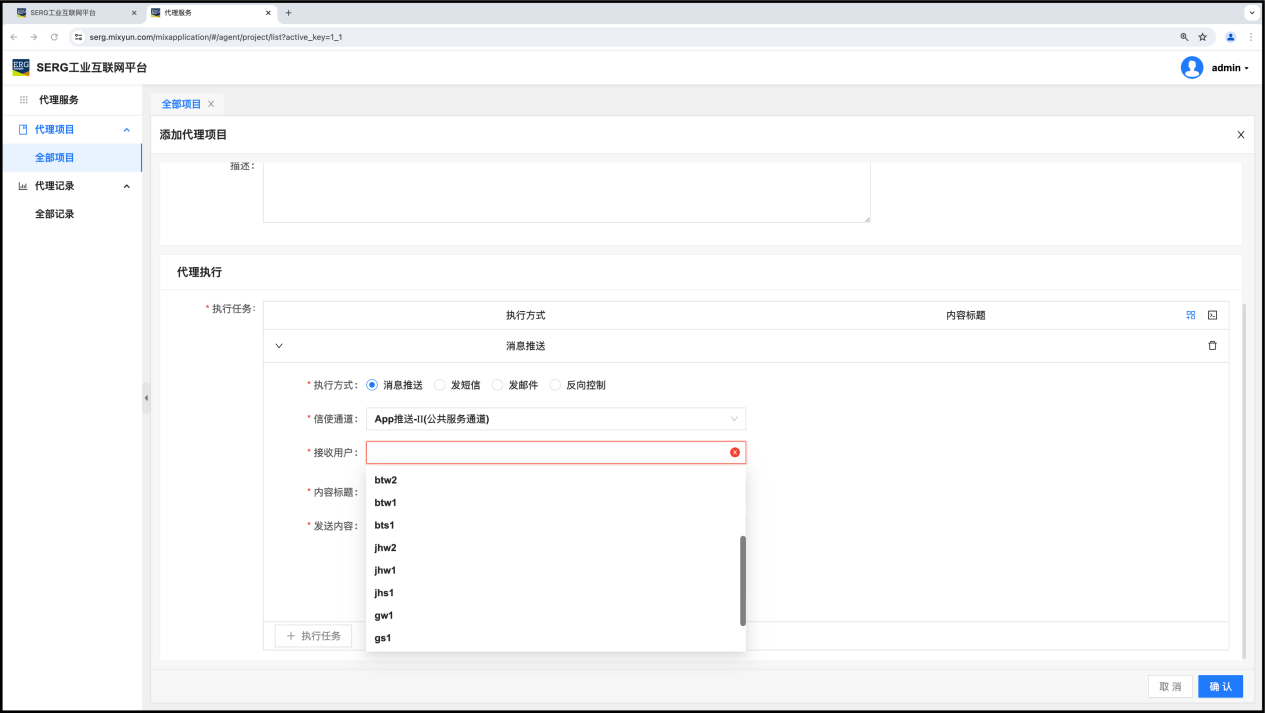The height and width of the screenshot is (713, 1265).
Task: Collapse the 代理项目 sidebar group
Action: tap(126, 130)
